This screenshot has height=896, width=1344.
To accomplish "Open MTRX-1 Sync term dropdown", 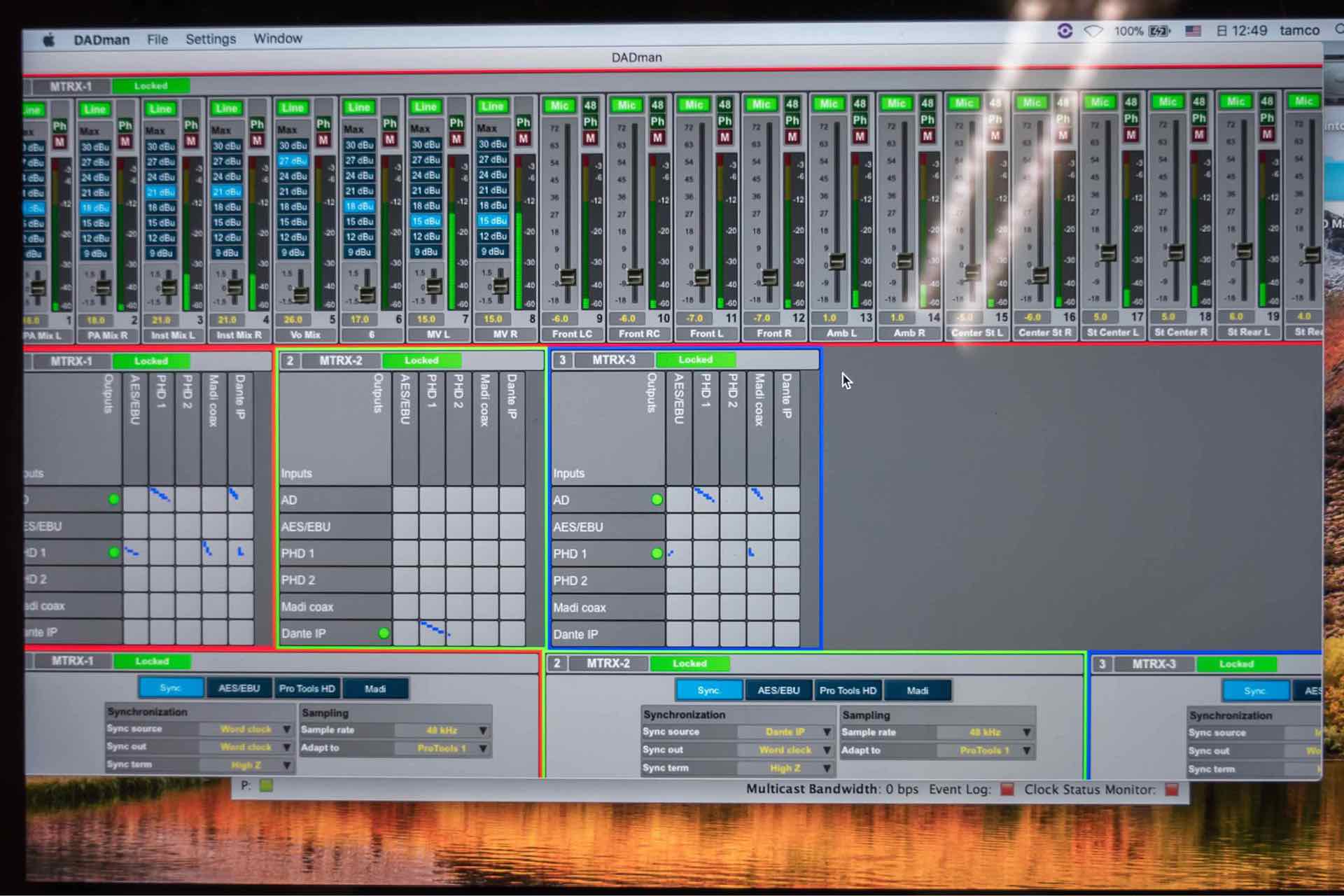I will tap(246, 765).
